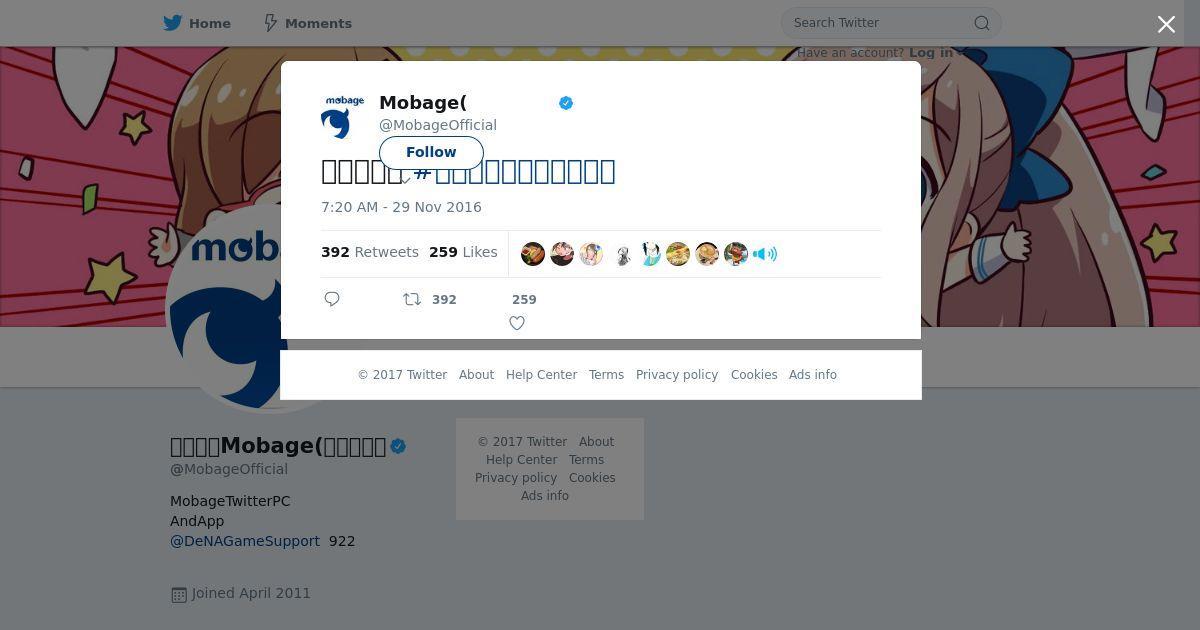Viewport: 1200px width, 630px height.
Task: Reply to the tweet using the speech bubble icon
Action: click(x=332, y=299)
